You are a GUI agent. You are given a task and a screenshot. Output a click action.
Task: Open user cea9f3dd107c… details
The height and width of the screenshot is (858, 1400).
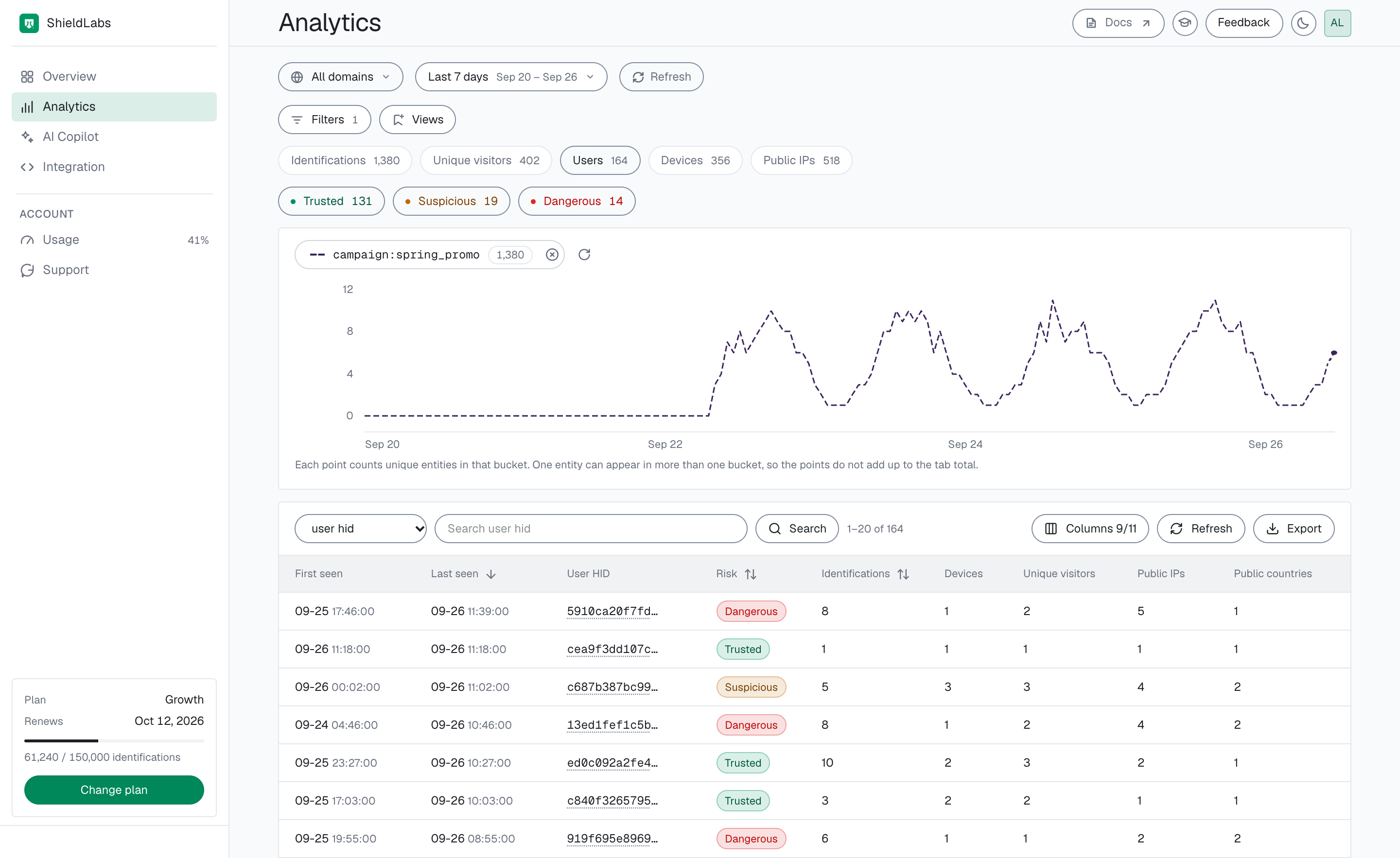click(612, 649)
